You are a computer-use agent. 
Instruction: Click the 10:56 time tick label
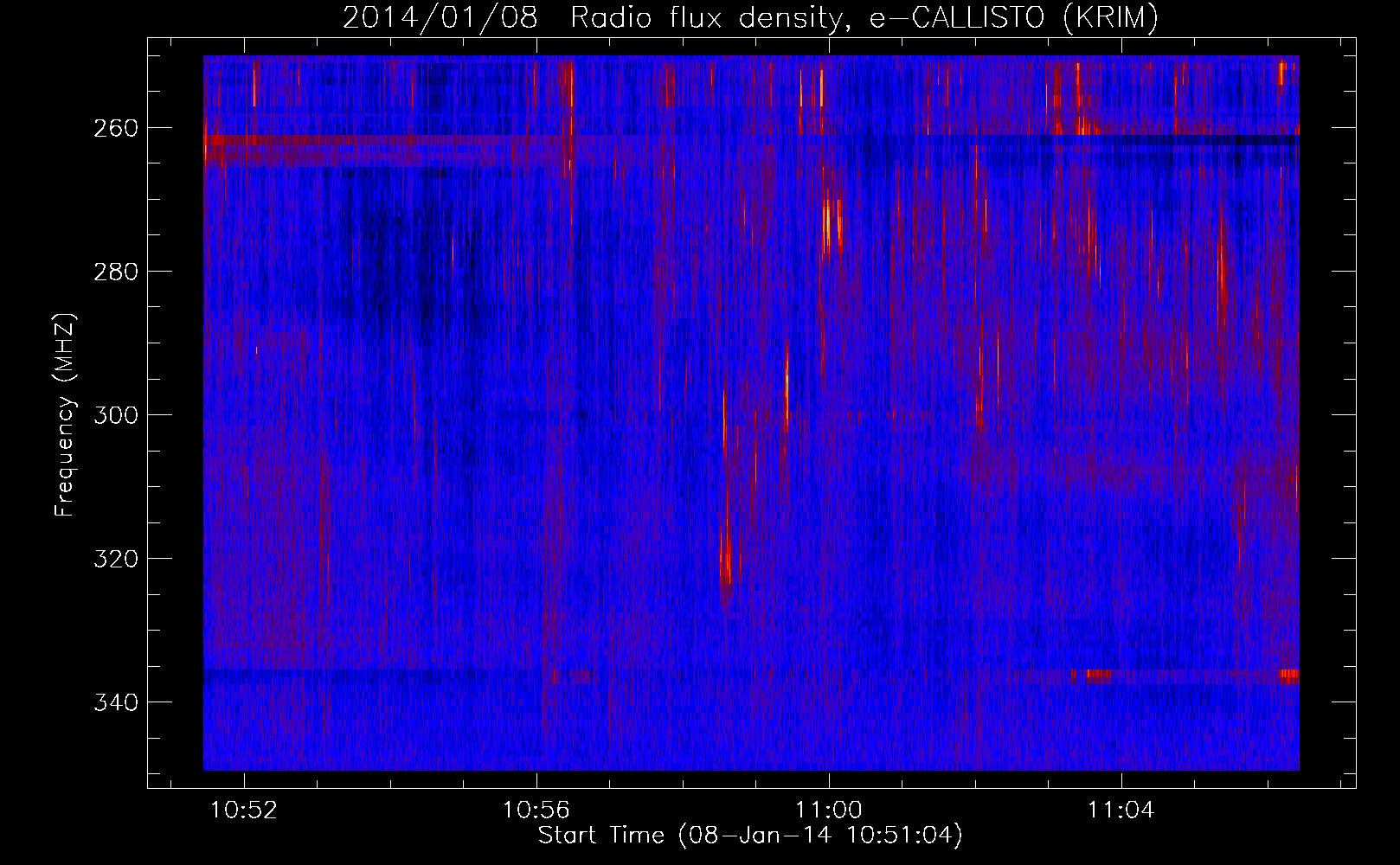[x=536, y=811]
